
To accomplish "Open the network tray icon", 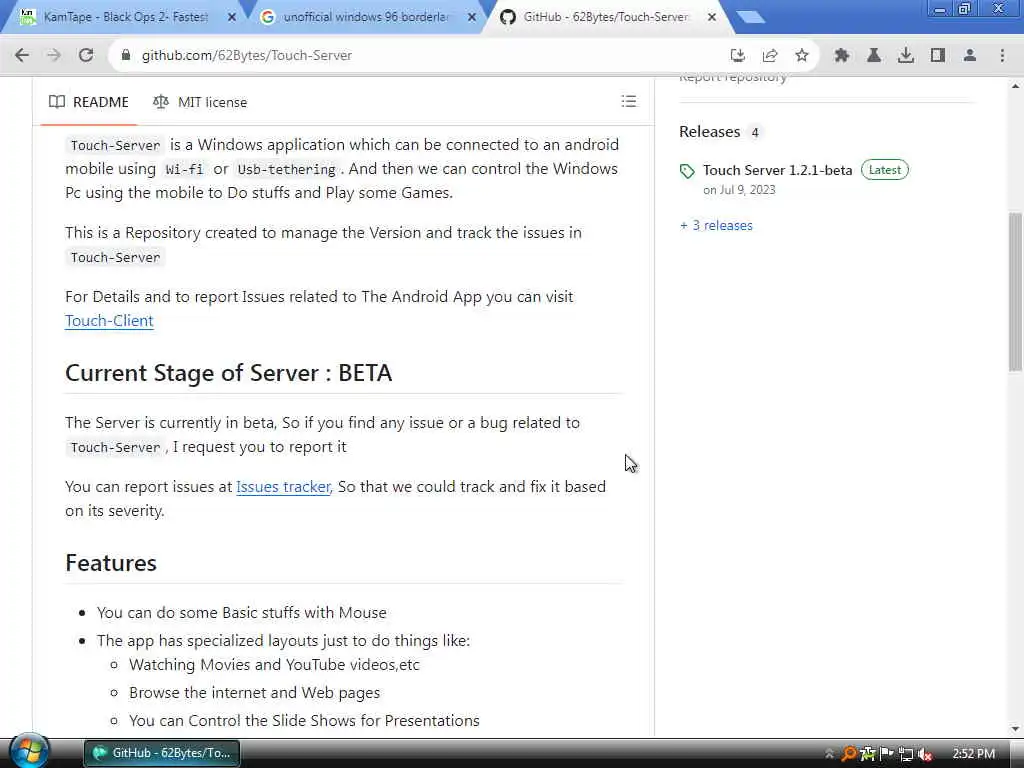I will [906, 754].
